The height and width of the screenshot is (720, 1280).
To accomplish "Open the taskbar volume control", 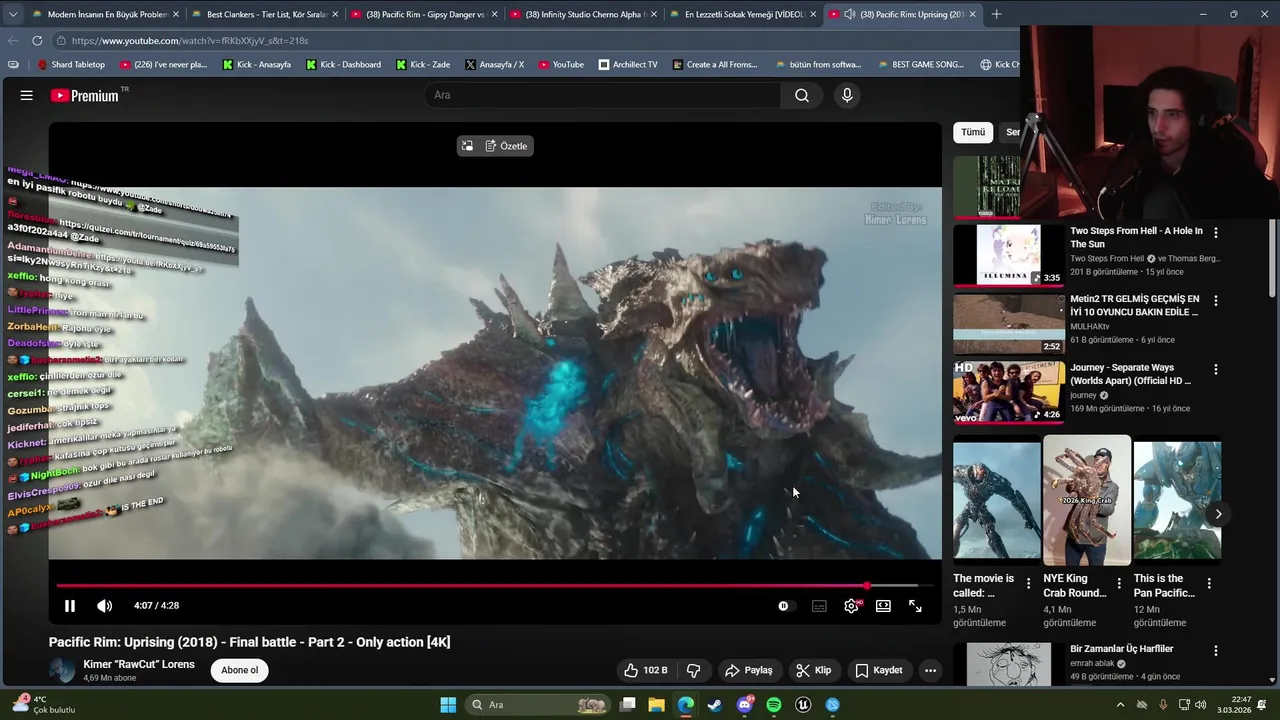I will point(1200,705).
